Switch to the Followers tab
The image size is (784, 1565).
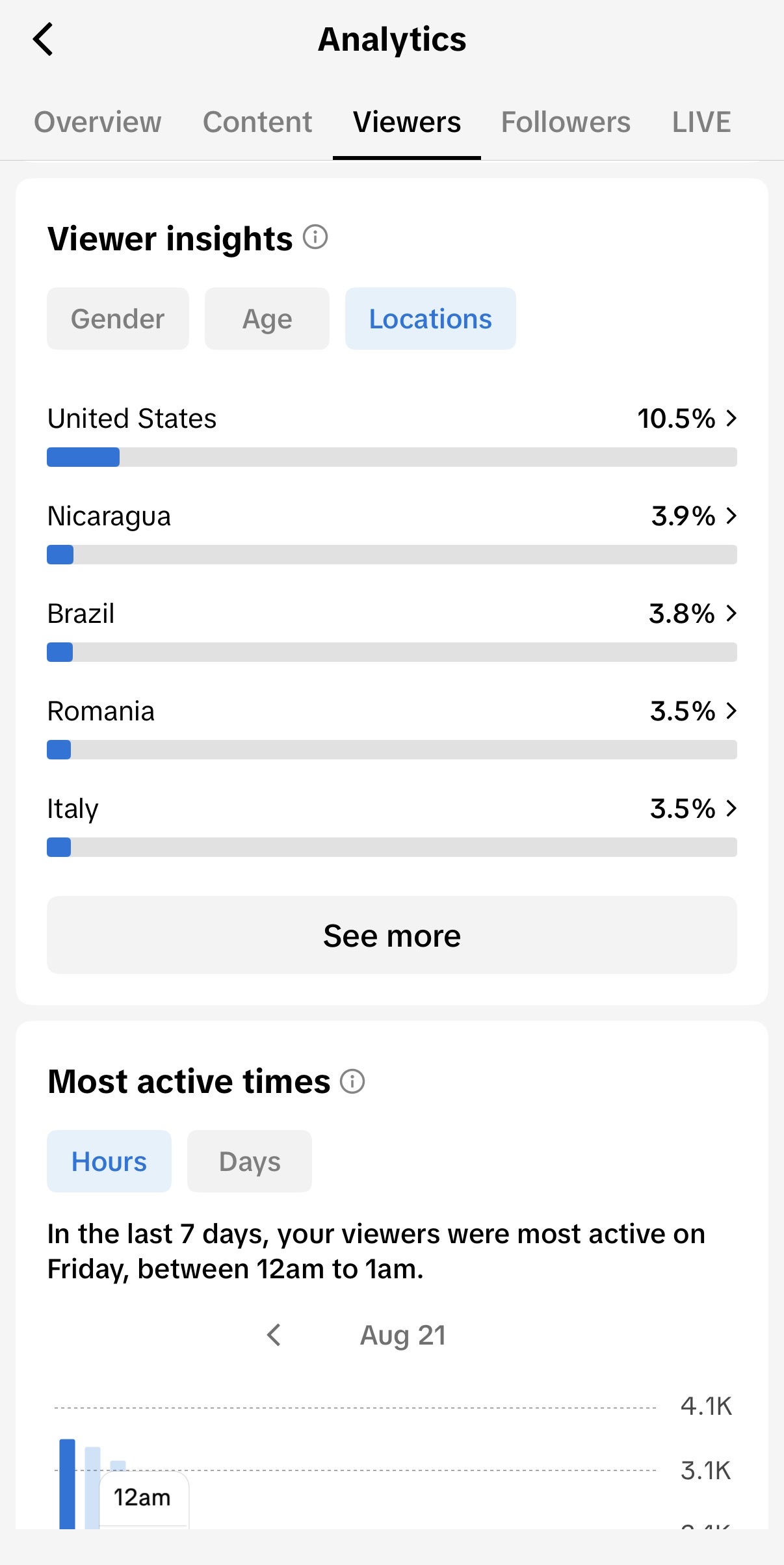(x=566, y=122)
